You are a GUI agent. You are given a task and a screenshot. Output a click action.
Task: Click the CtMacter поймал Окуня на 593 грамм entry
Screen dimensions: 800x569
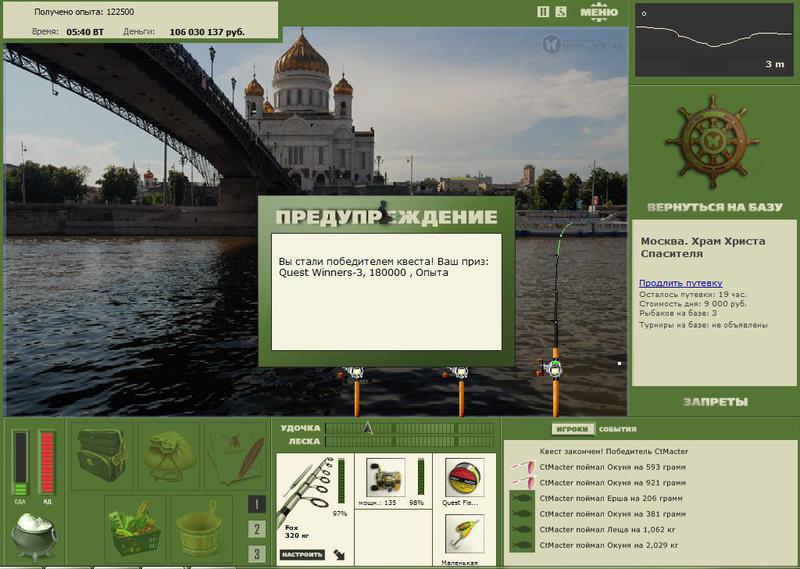tap(613, 467)
